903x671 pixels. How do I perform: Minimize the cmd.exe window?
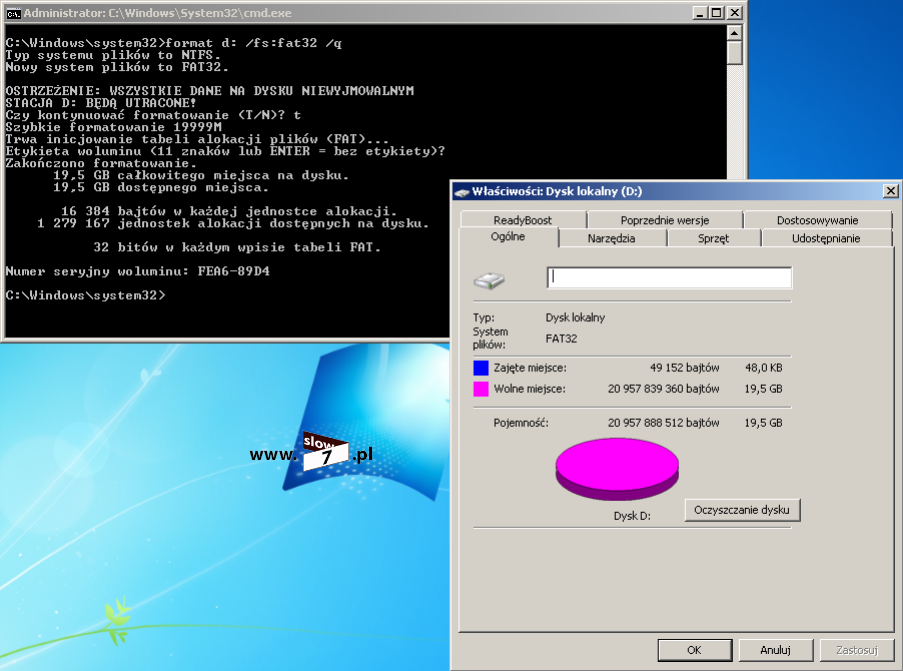(x=700, y=13)
